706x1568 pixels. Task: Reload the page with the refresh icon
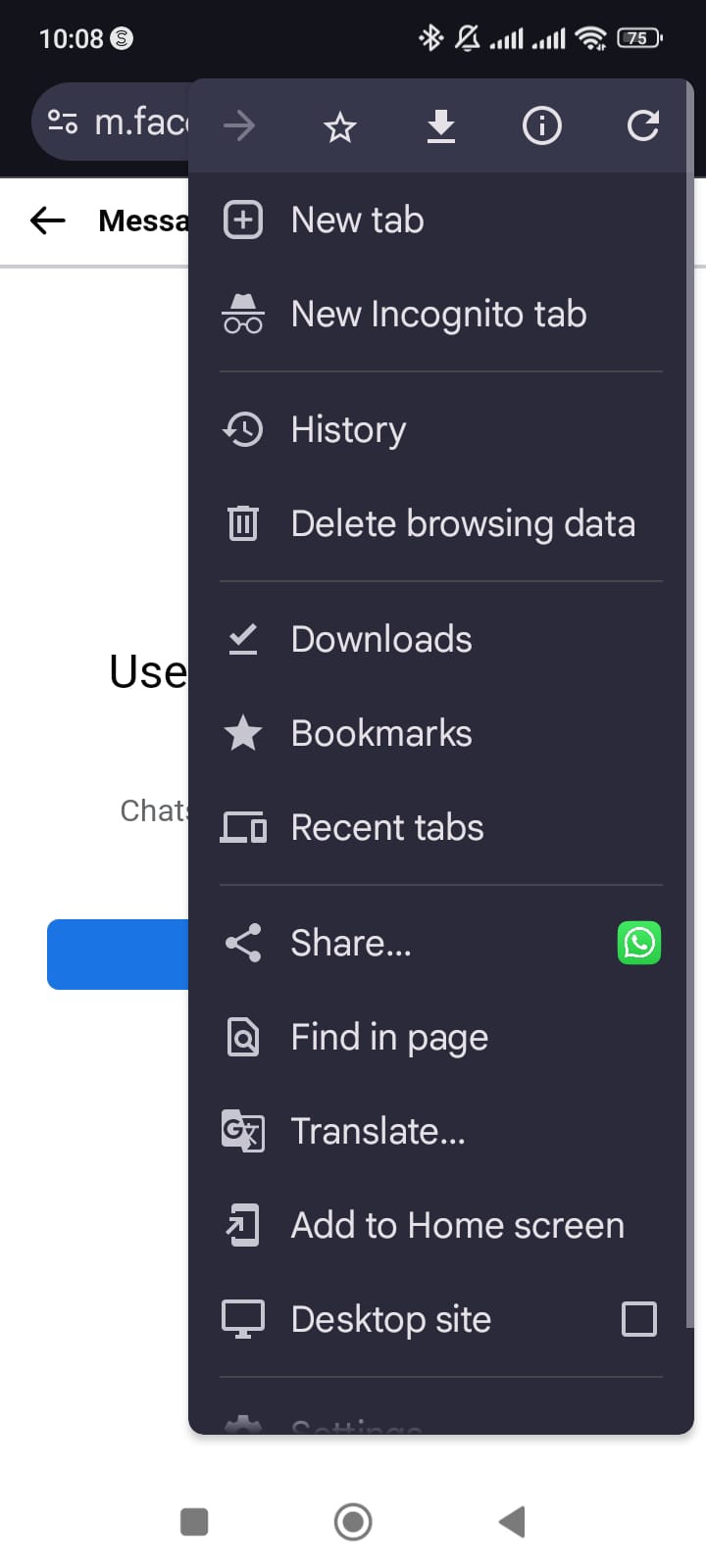(x=642, y=125)
